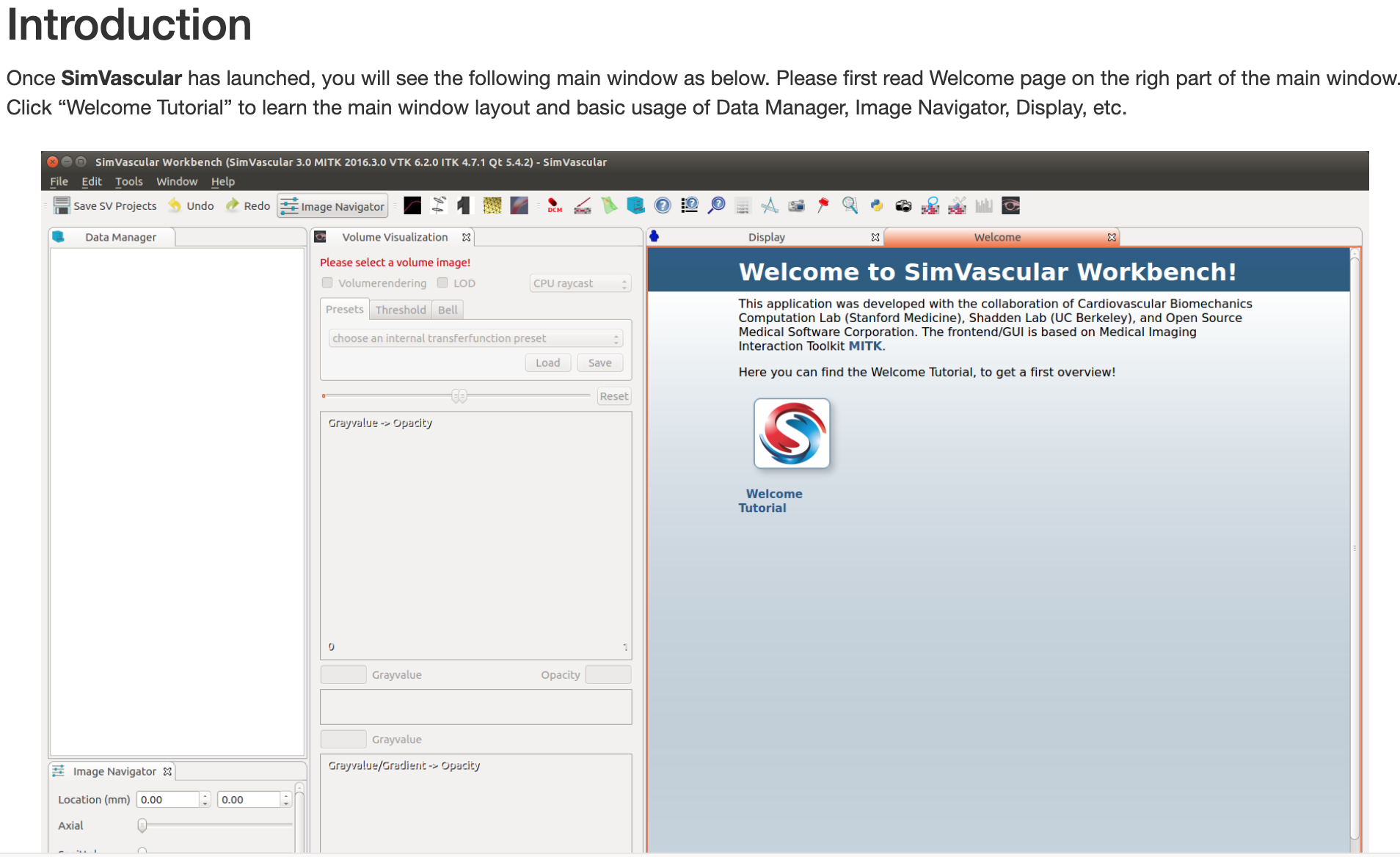This screenshot has height=857, width=1400.
Task: Open the DCM DICOM browser icon
Action: click(x=555, y=205)
